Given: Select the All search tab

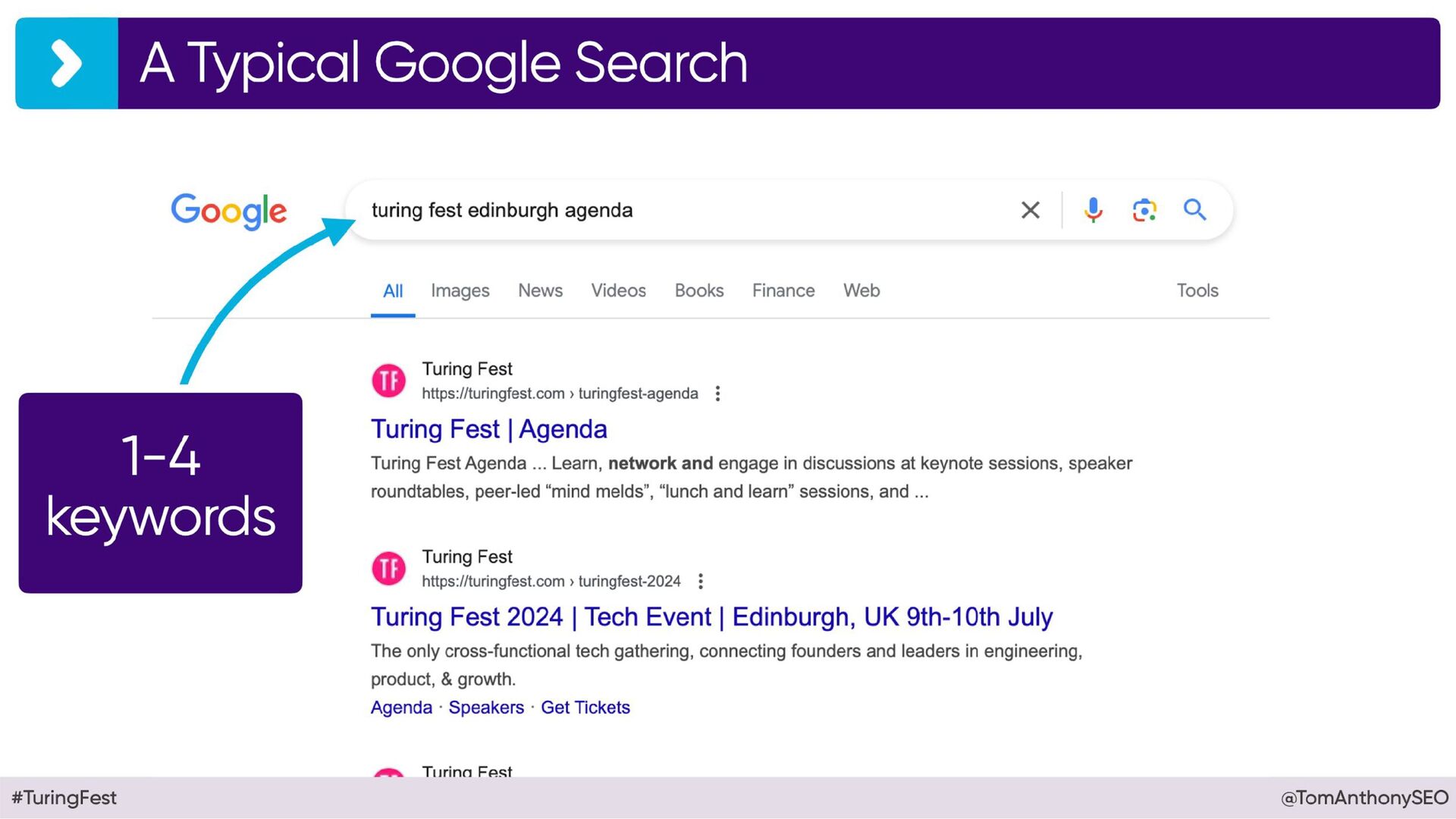Looking at the screenshot, I should [x=393, y=291].
